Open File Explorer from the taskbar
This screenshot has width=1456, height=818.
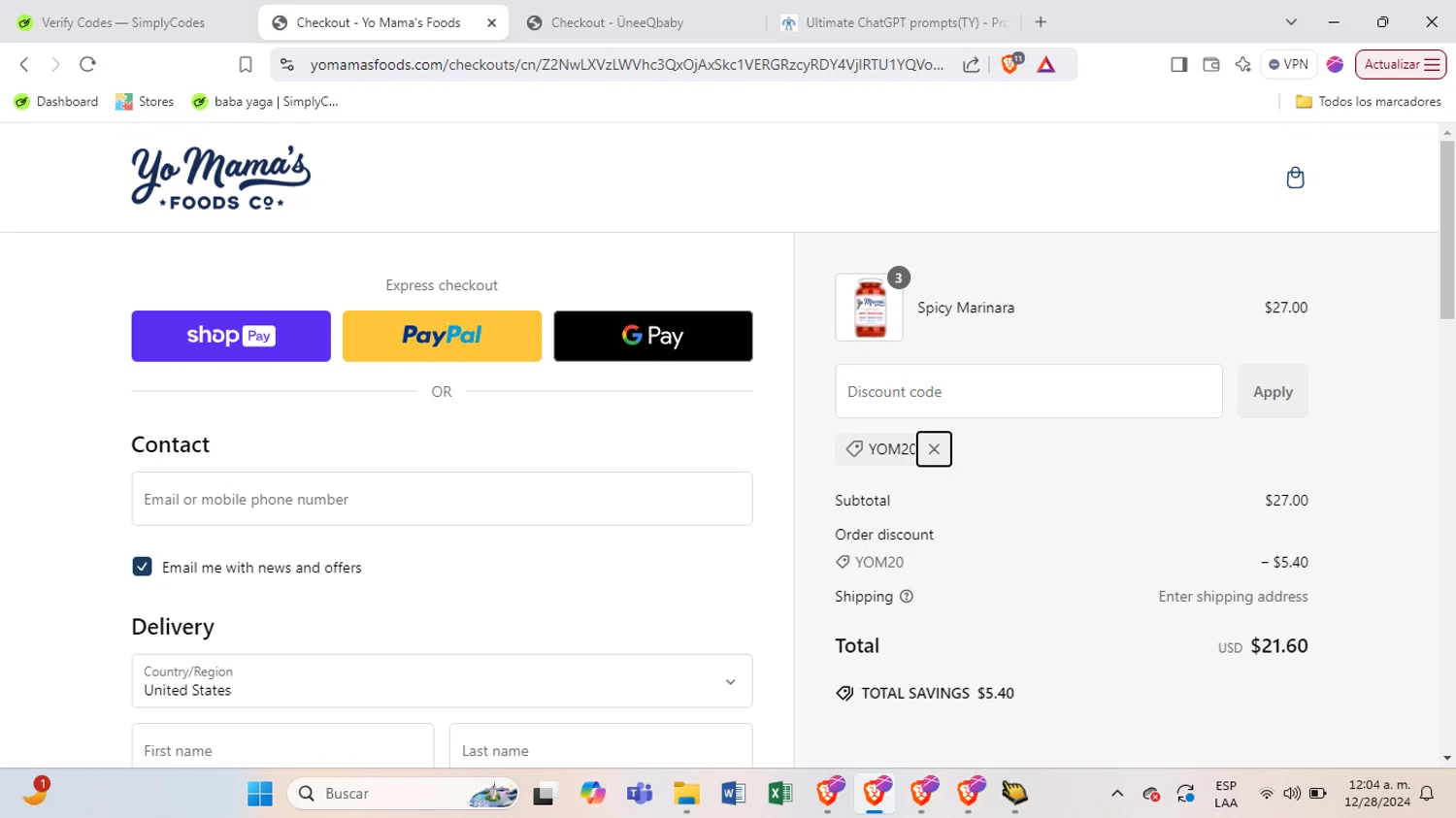pyautogui.click(x=687, y=794)
